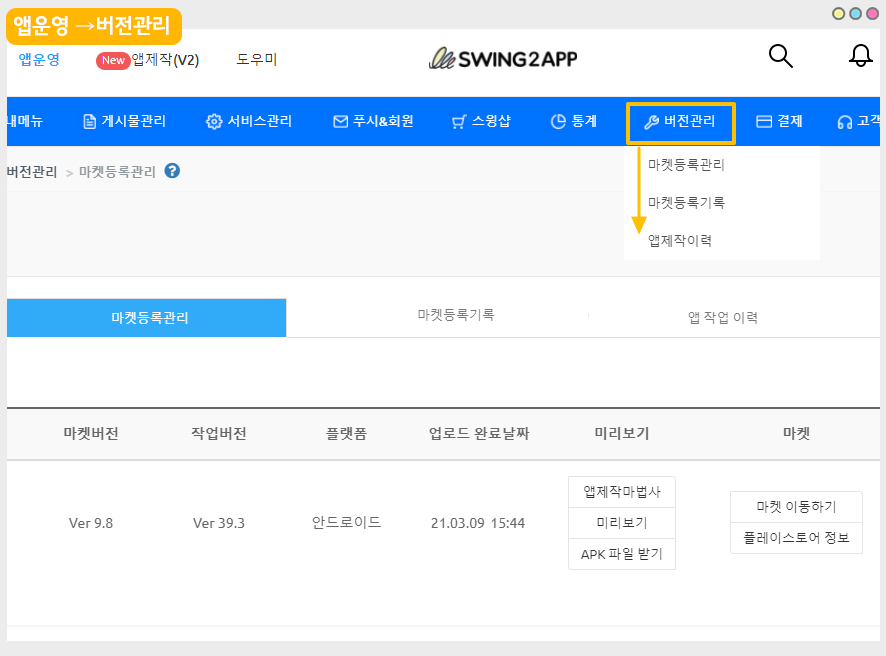Open the 결제 menu

pyautogui.click(x=779, y=122)
